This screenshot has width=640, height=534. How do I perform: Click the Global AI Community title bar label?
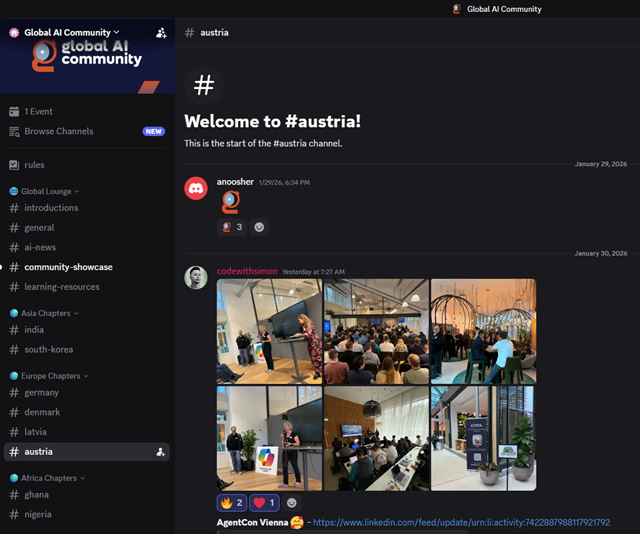[504, 9]
